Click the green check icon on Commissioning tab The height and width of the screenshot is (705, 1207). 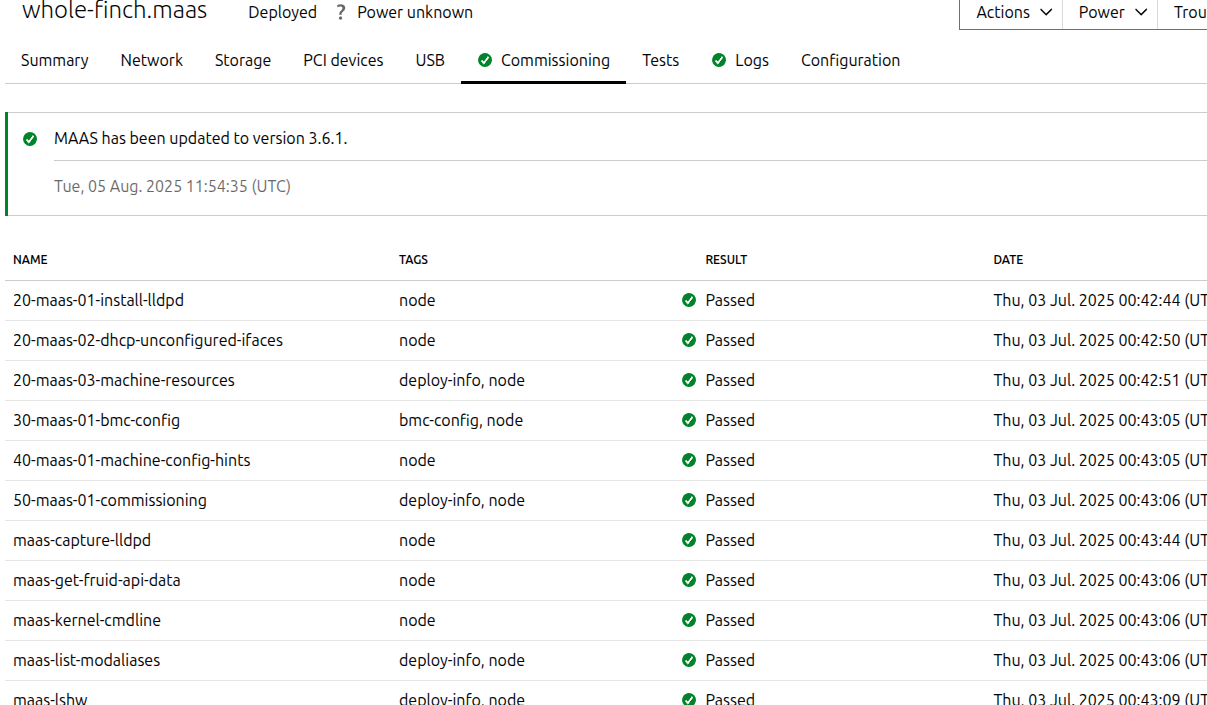tap(485, 61)
